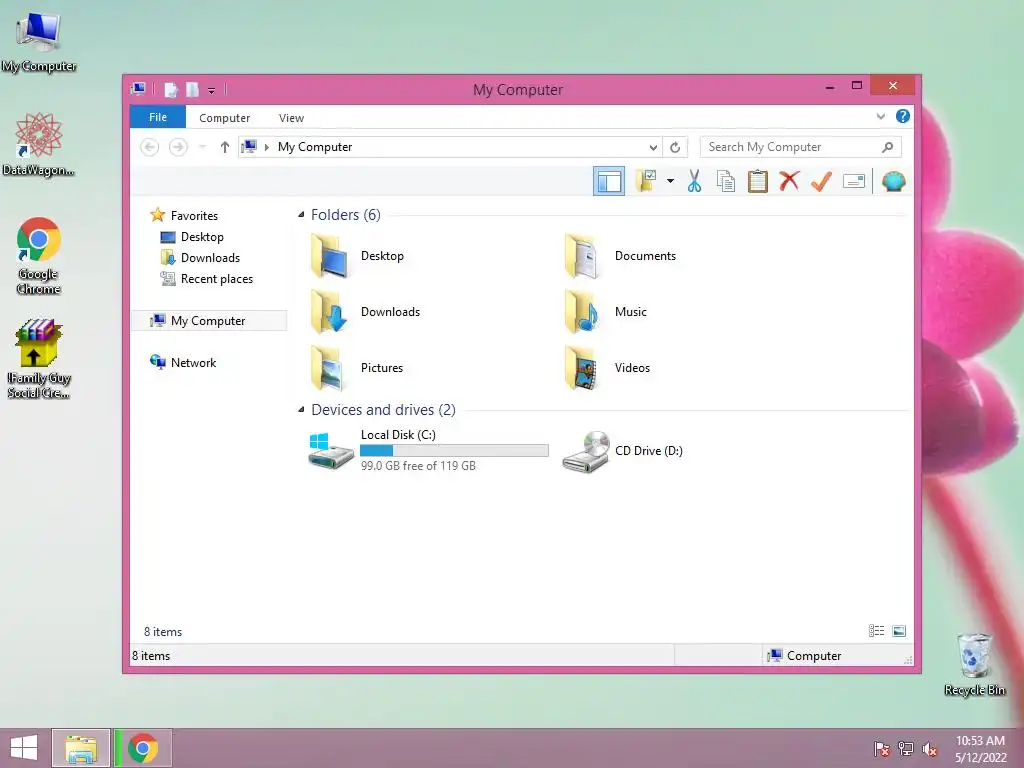This screenshot has height=768, width=1024.
Task: Open the recent locations dropdown arrow
Action: point(202,147)
